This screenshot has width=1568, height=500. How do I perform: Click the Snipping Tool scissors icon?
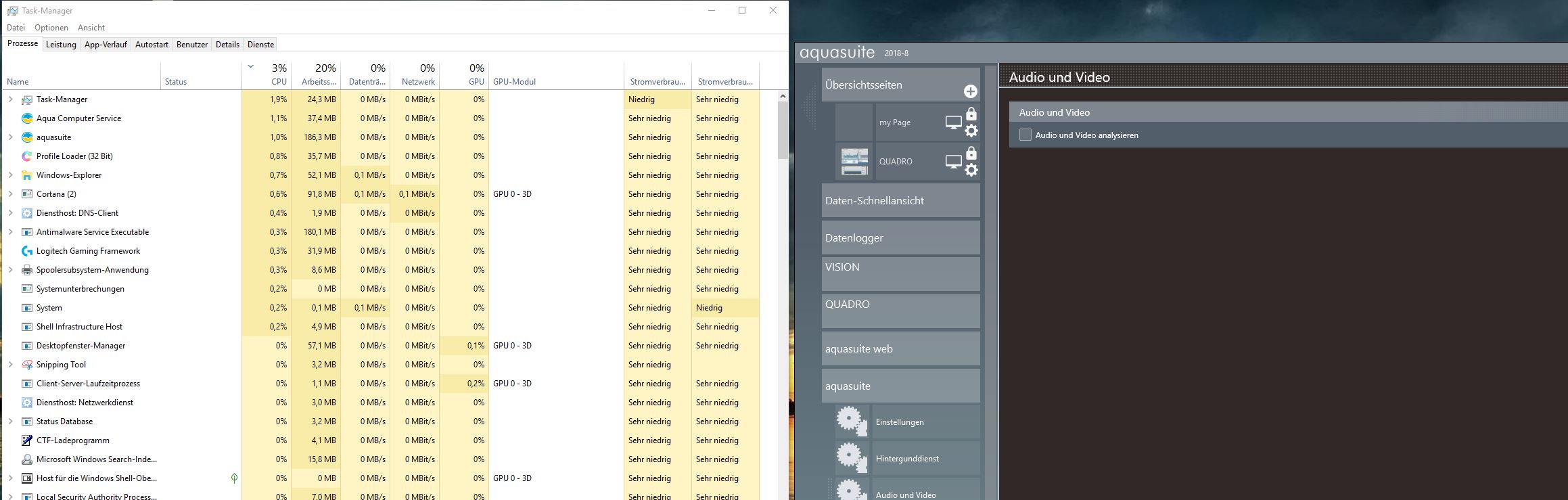point(27,365)
